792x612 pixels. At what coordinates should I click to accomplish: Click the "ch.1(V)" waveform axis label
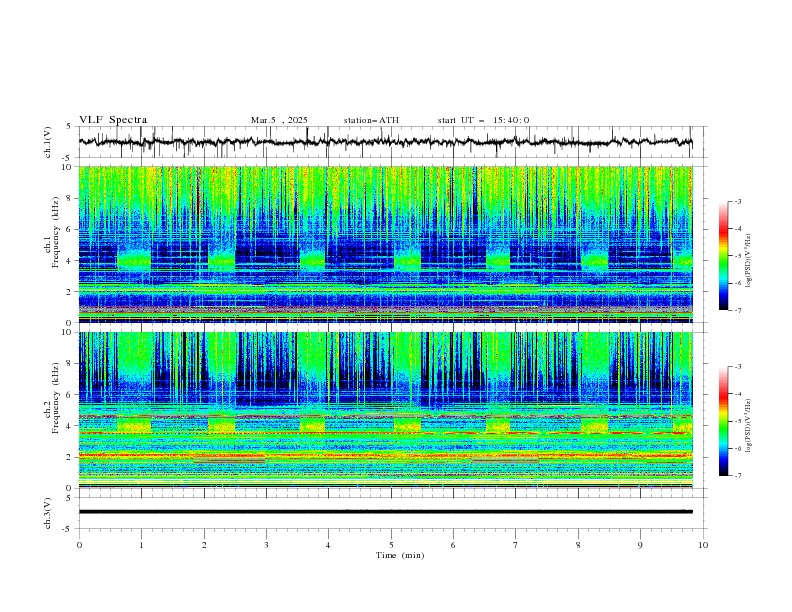click(48, 142)
